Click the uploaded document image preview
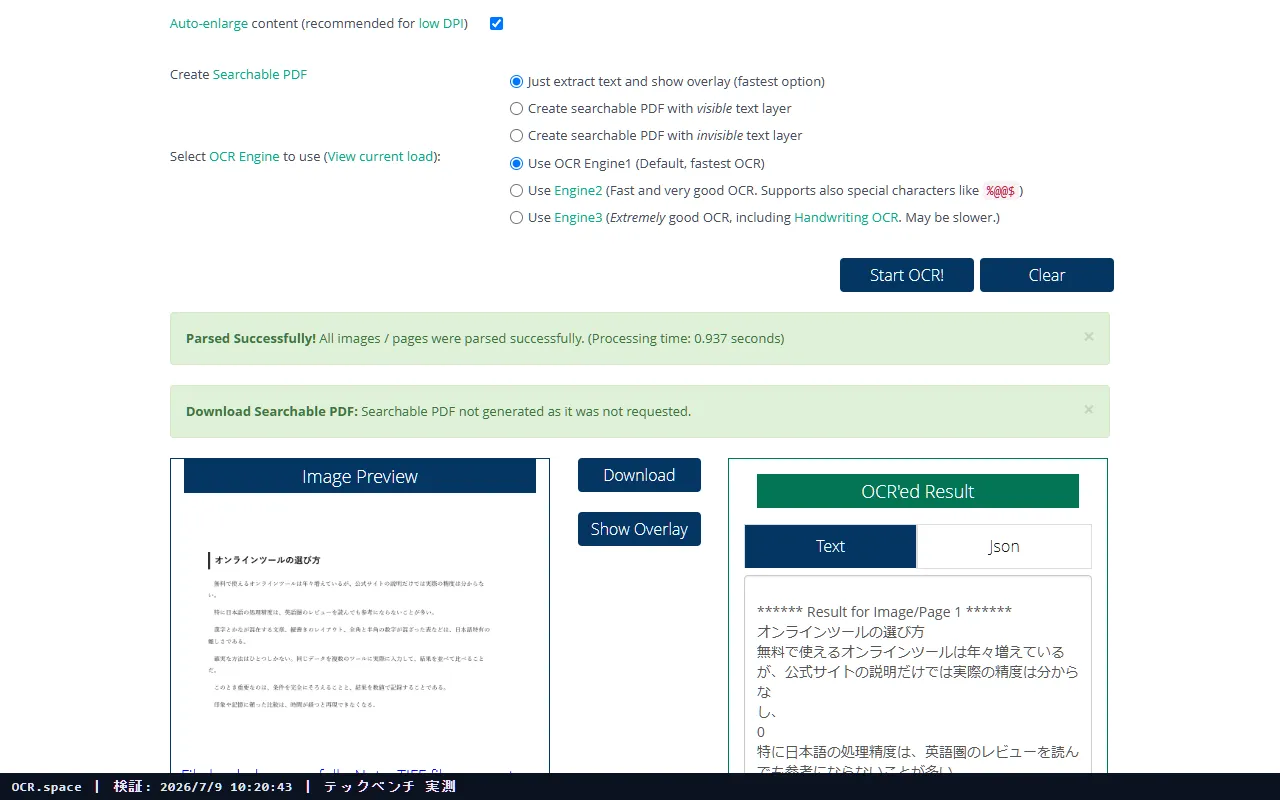The image size is (1280, 800). [x=360, y=630]
